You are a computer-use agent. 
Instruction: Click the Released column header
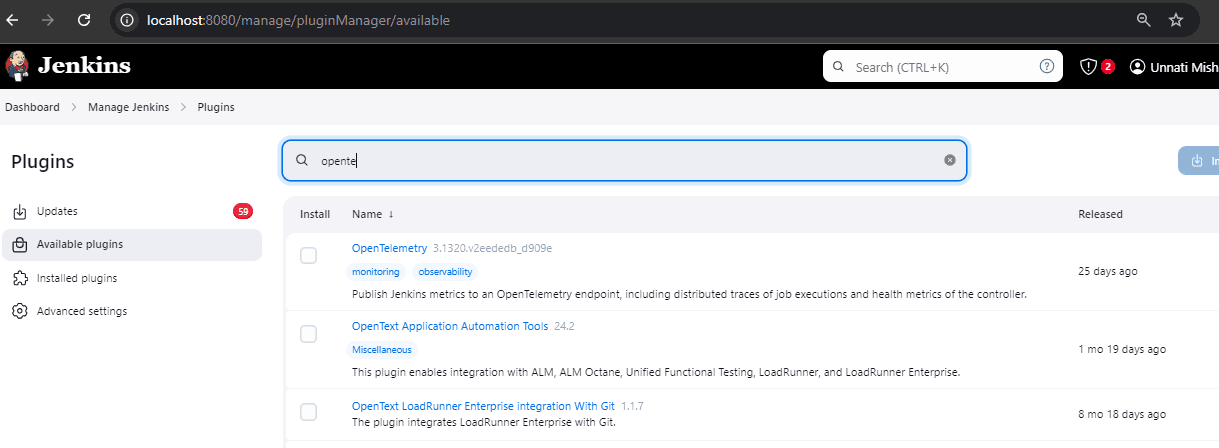[1100, 214]
